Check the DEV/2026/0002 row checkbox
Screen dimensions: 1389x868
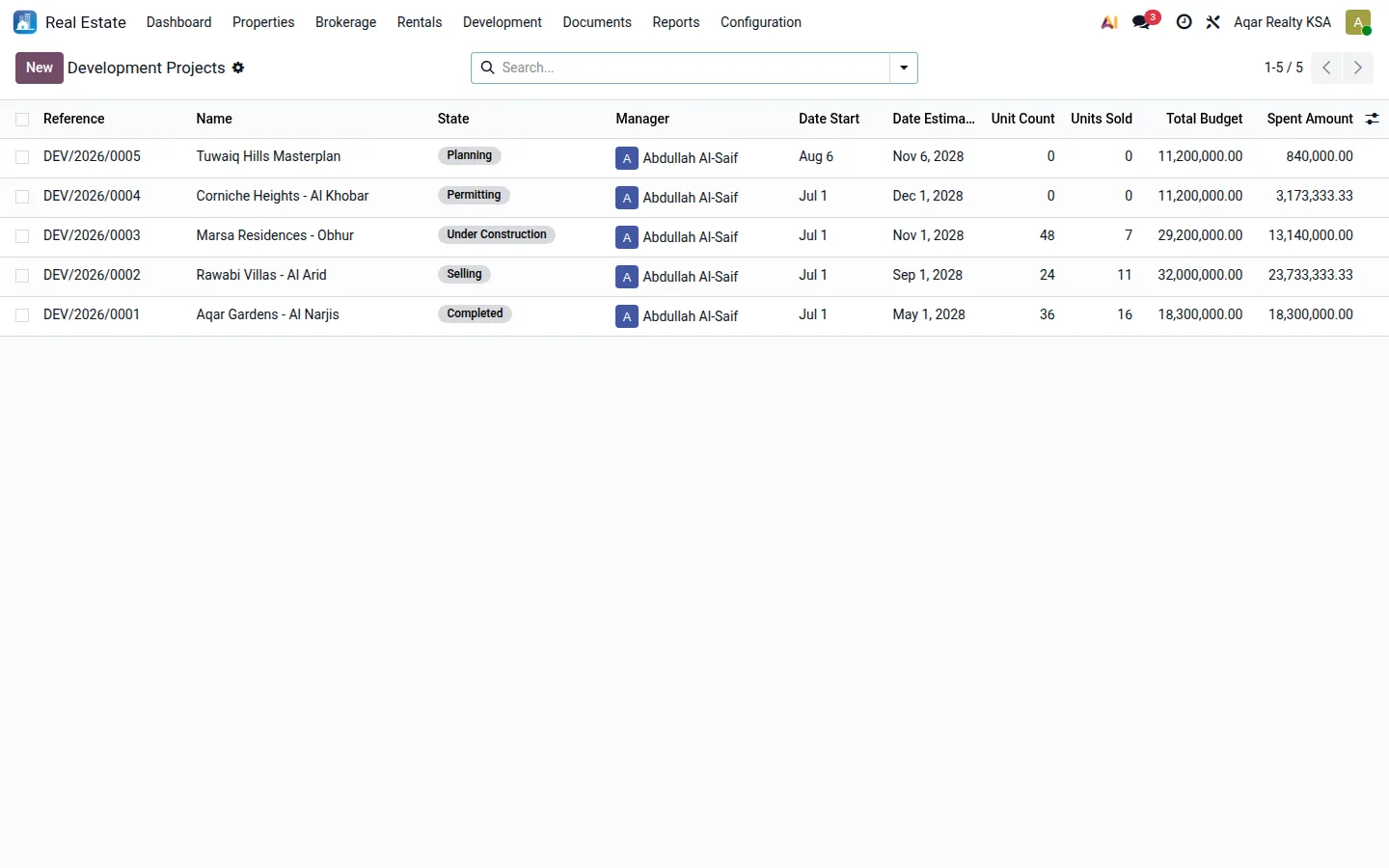[22, 276]
